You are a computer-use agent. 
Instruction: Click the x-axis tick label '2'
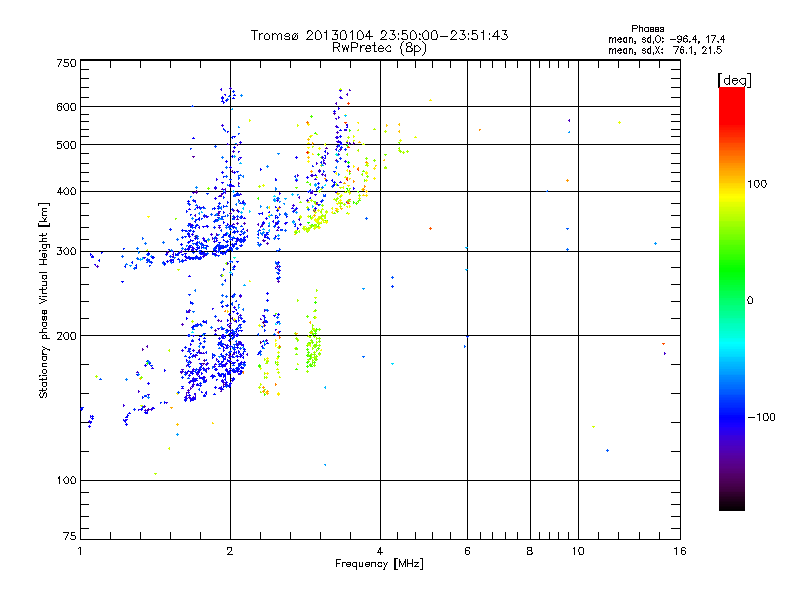tap(230, 551)
